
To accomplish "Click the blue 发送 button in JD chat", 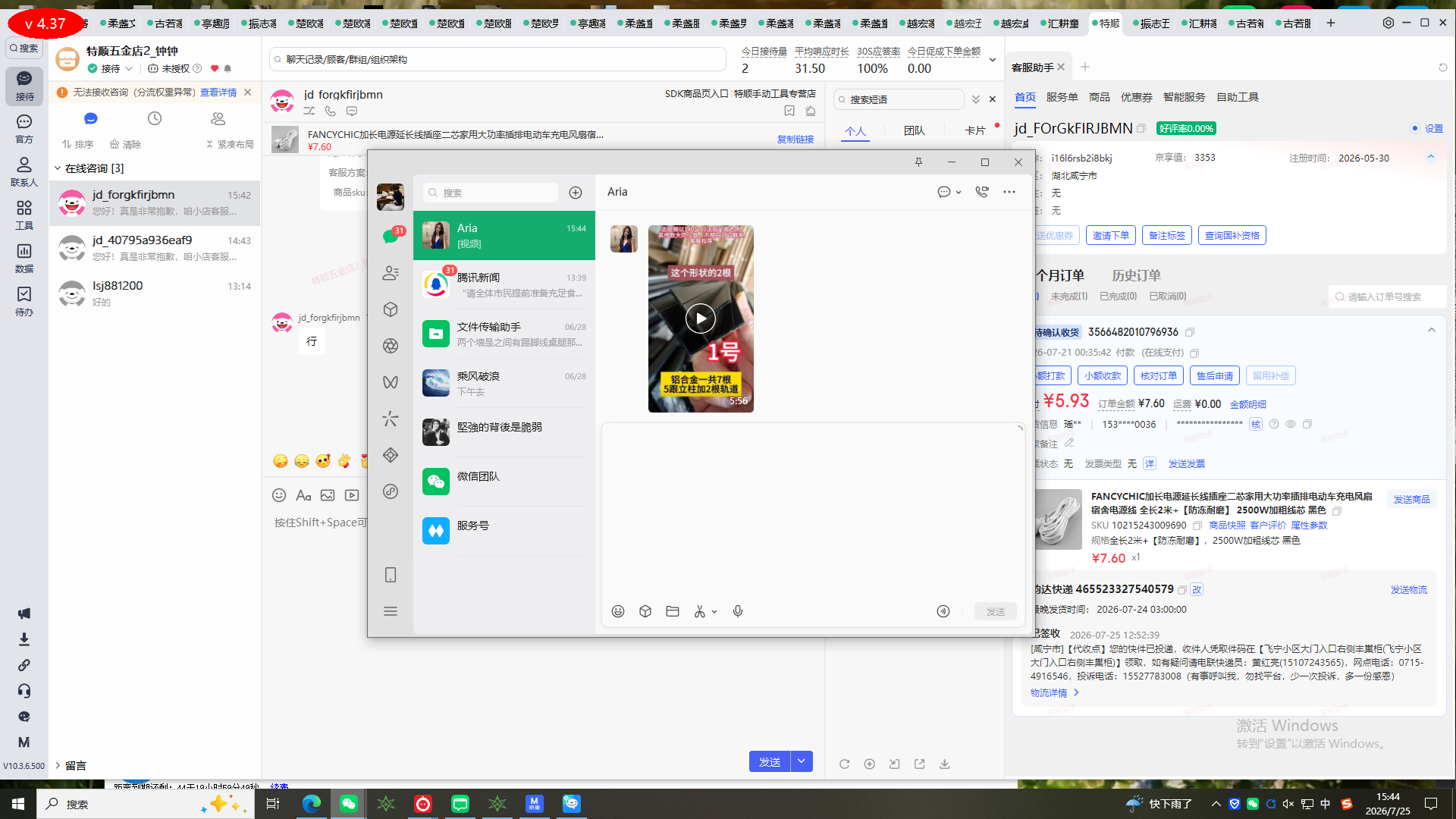I will pyautogui.click(x=770, y=761).
